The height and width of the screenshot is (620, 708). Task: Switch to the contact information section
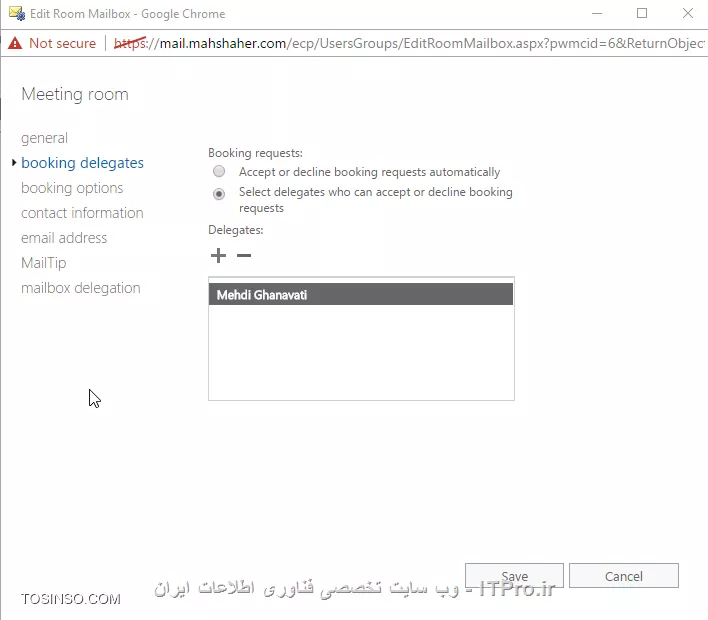point(82,213)
